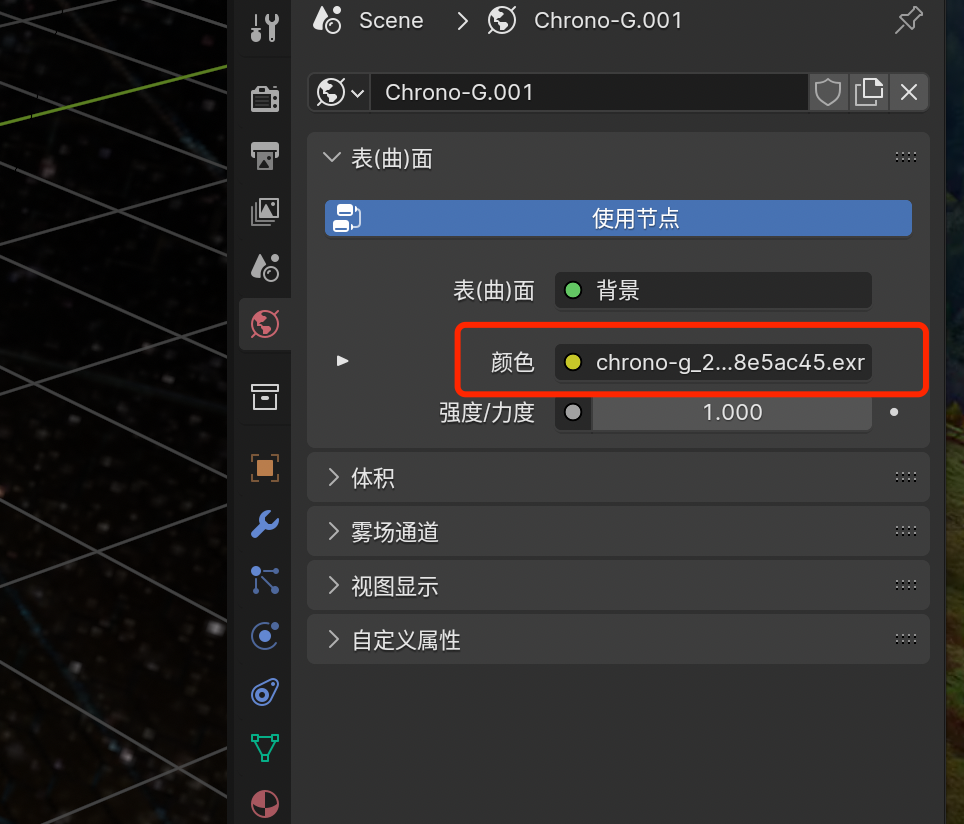Click the Chrono-G.001 world name field
Image resolution: width=964 pixels, height=824 pixels.
(x=588, y=93)
